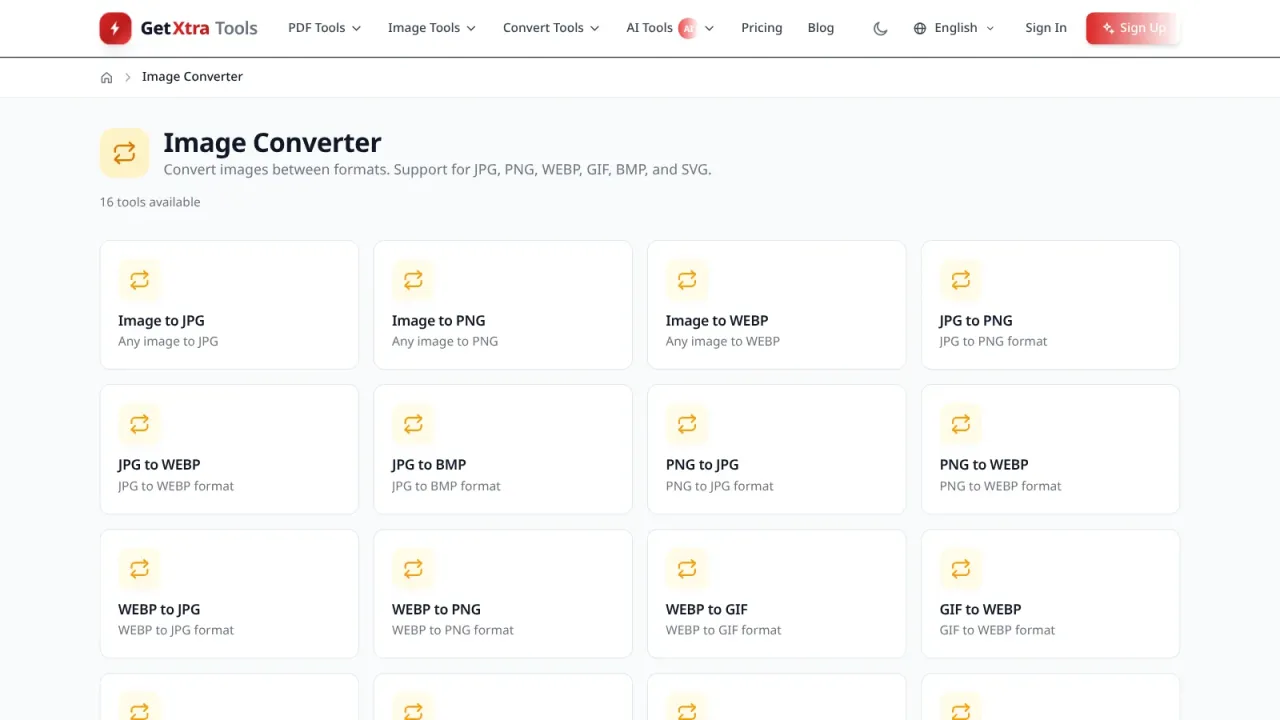Toggle dark mode with the moon icon

pos(880,28)
